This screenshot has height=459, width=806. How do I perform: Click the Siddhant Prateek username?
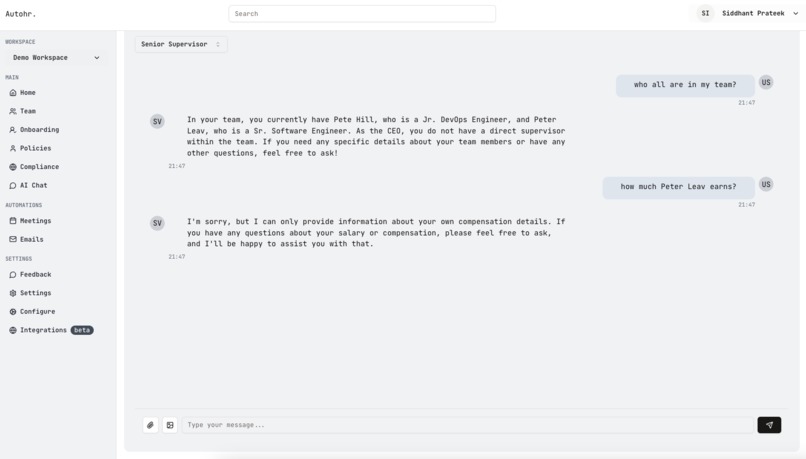point(753,13)
